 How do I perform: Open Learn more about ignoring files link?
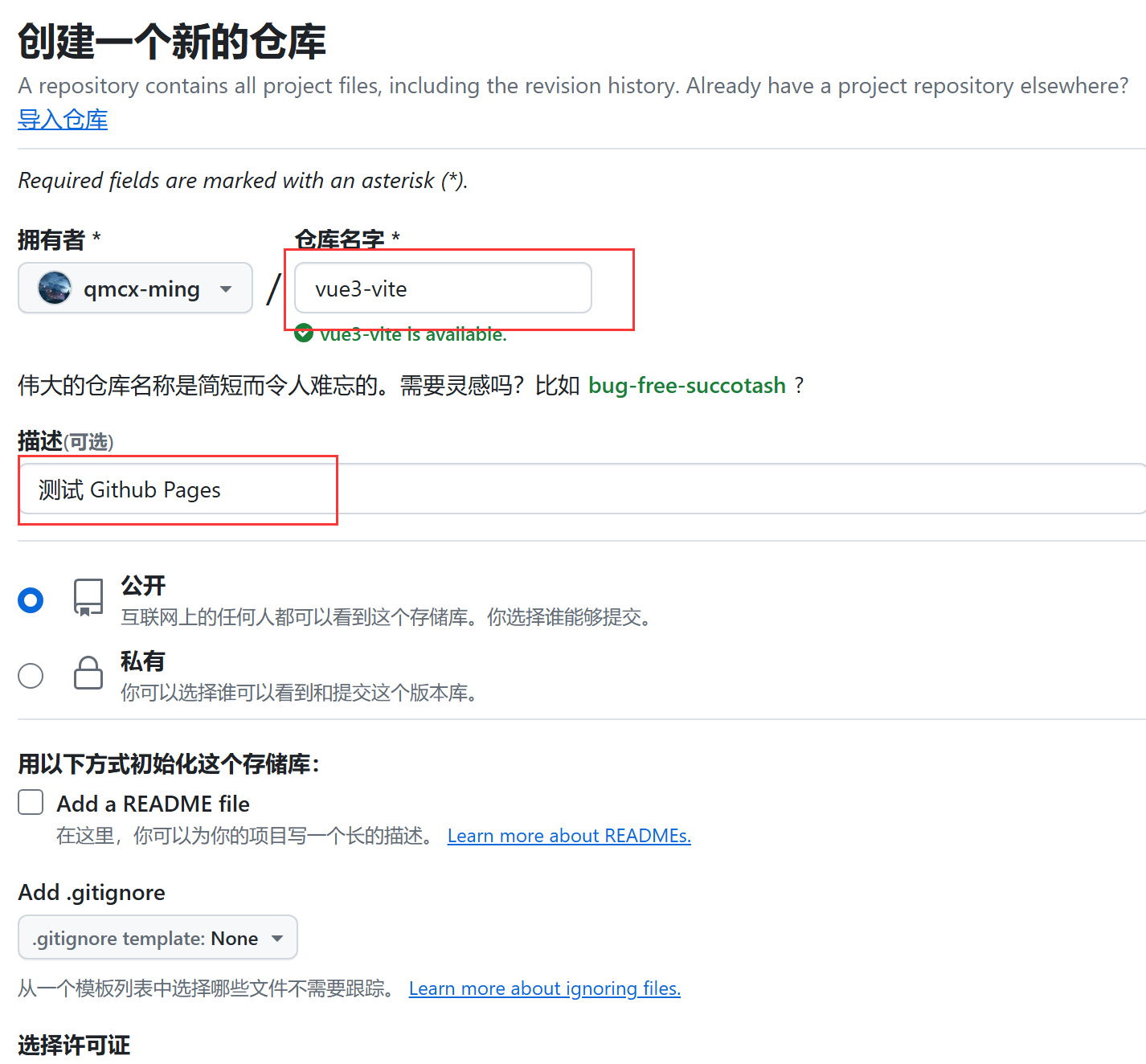point(545,988)
